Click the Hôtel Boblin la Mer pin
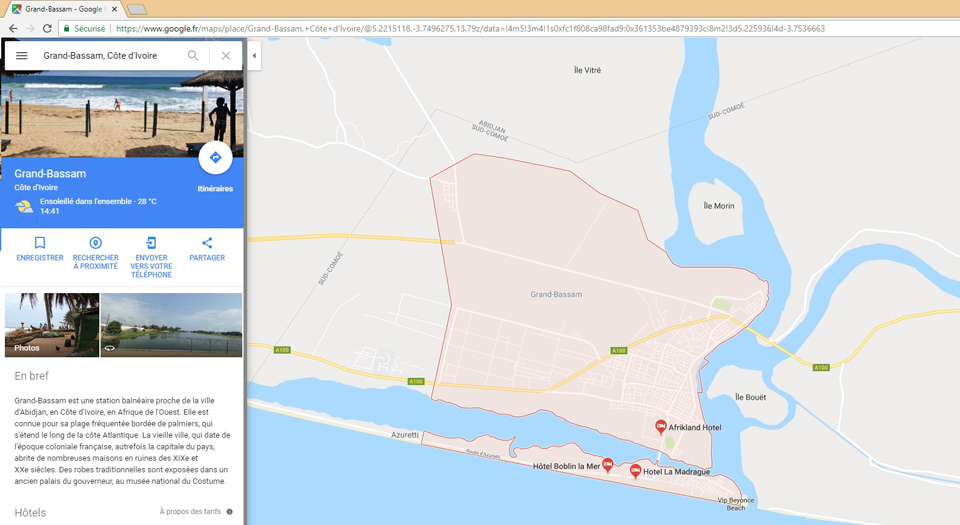The width and height of the screenshot is (960, 525). pos(607,465)
